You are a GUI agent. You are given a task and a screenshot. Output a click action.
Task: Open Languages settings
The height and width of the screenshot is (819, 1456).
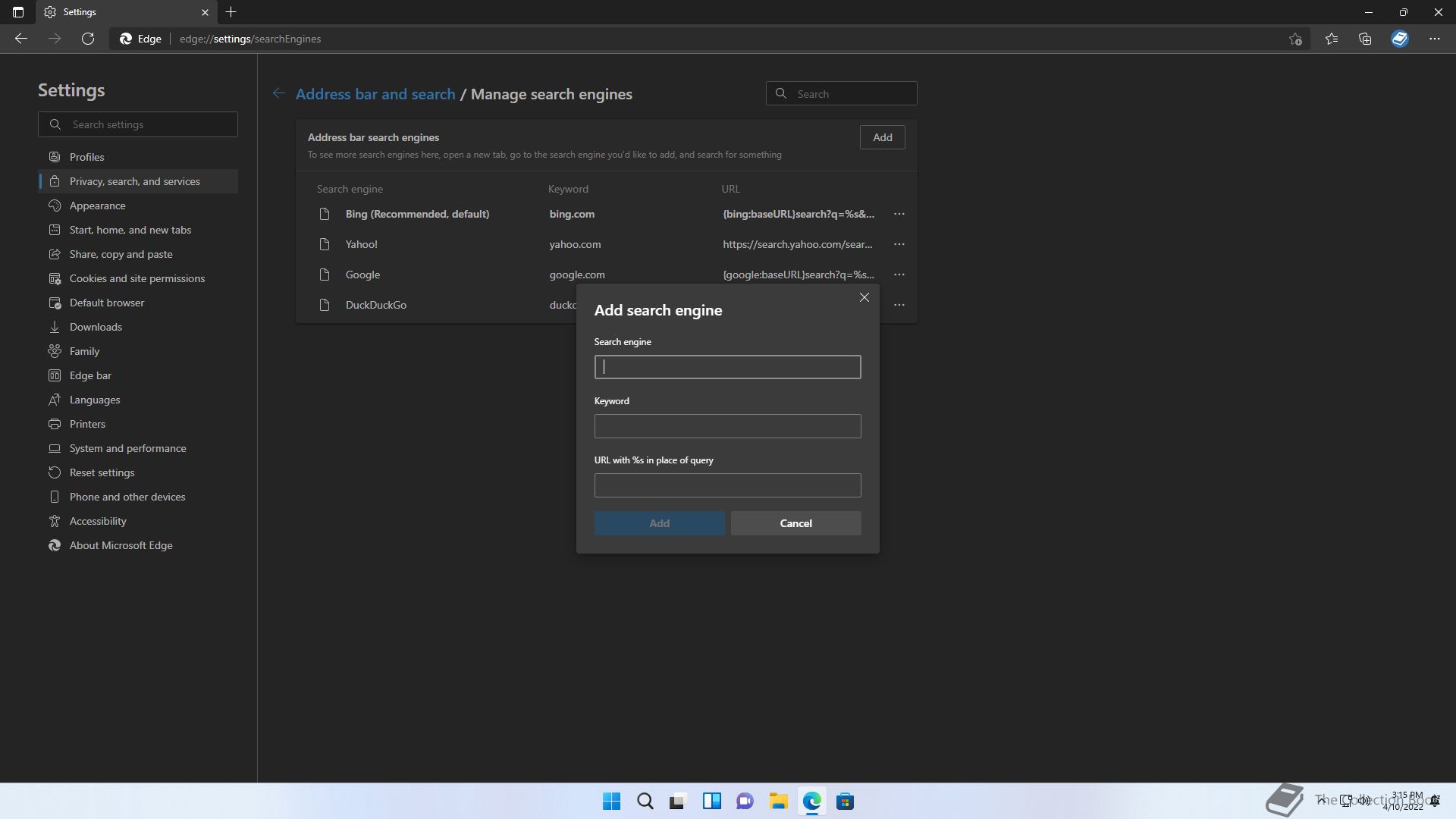click(x=138, y=400)
